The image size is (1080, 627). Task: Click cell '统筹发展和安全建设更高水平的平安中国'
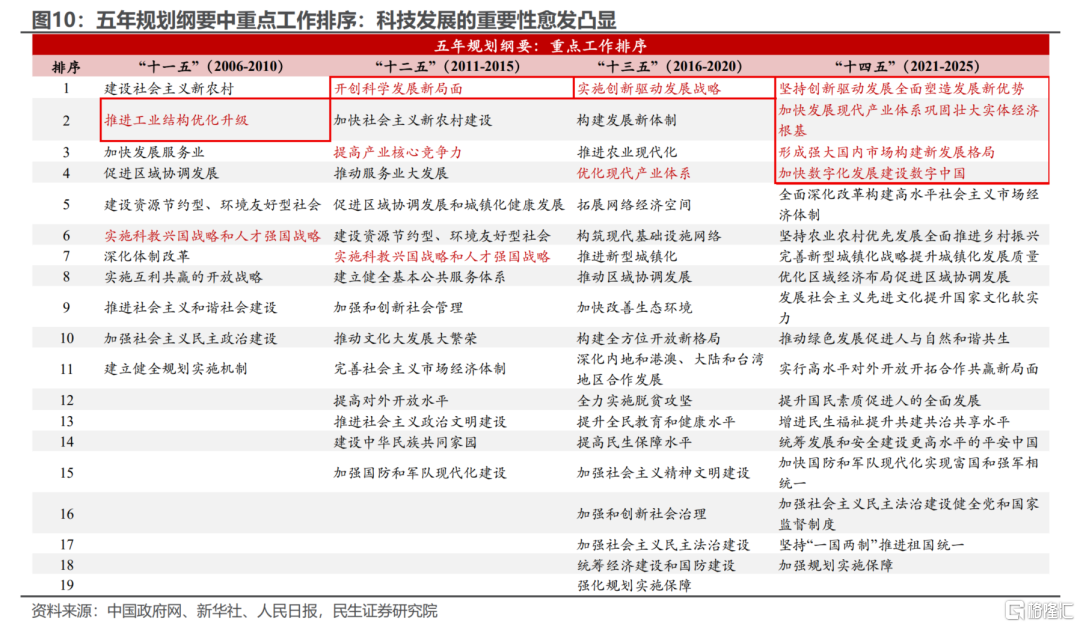point(908,442)
